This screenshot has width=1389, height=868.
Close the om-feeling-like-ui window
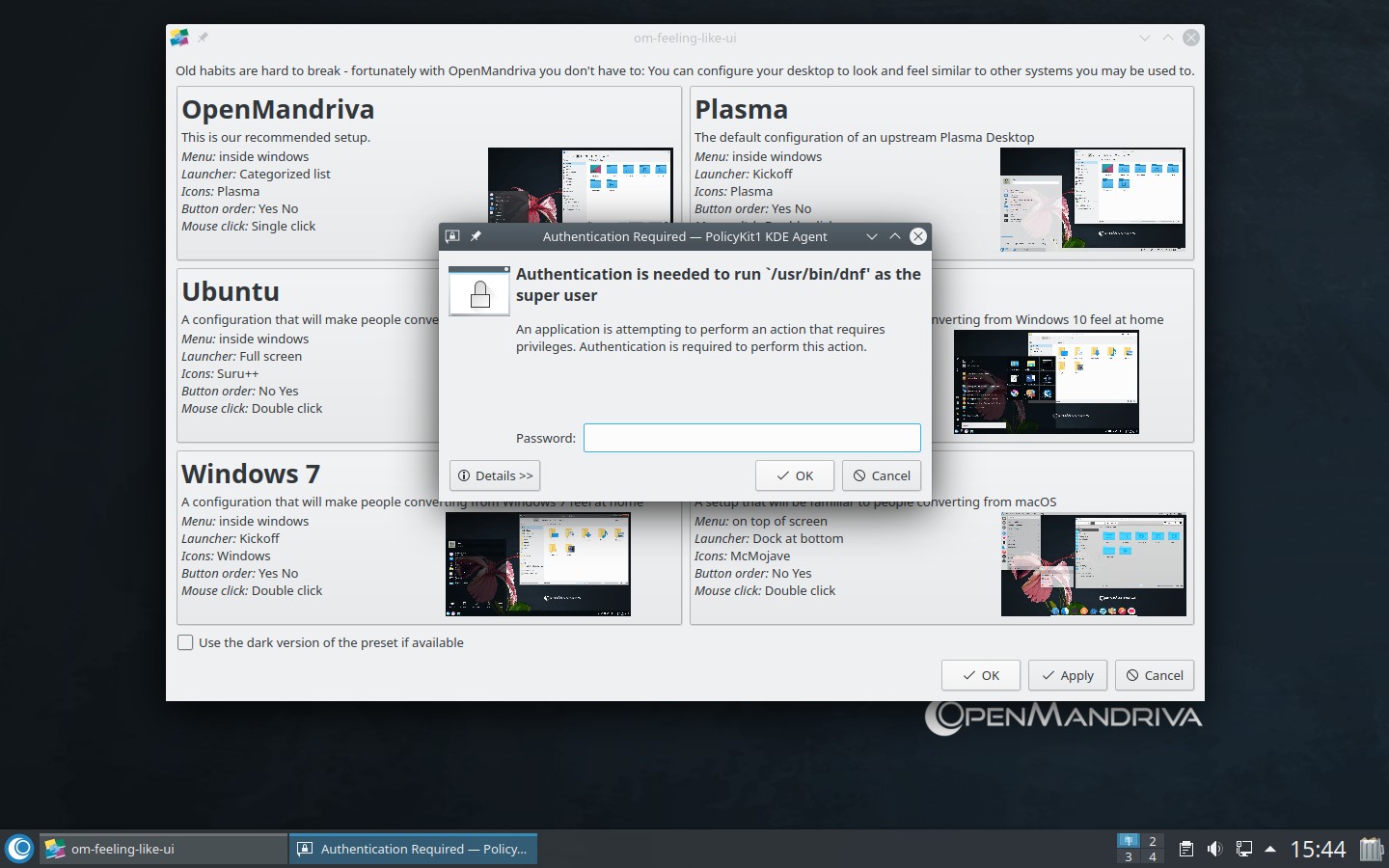point(1191,38)
